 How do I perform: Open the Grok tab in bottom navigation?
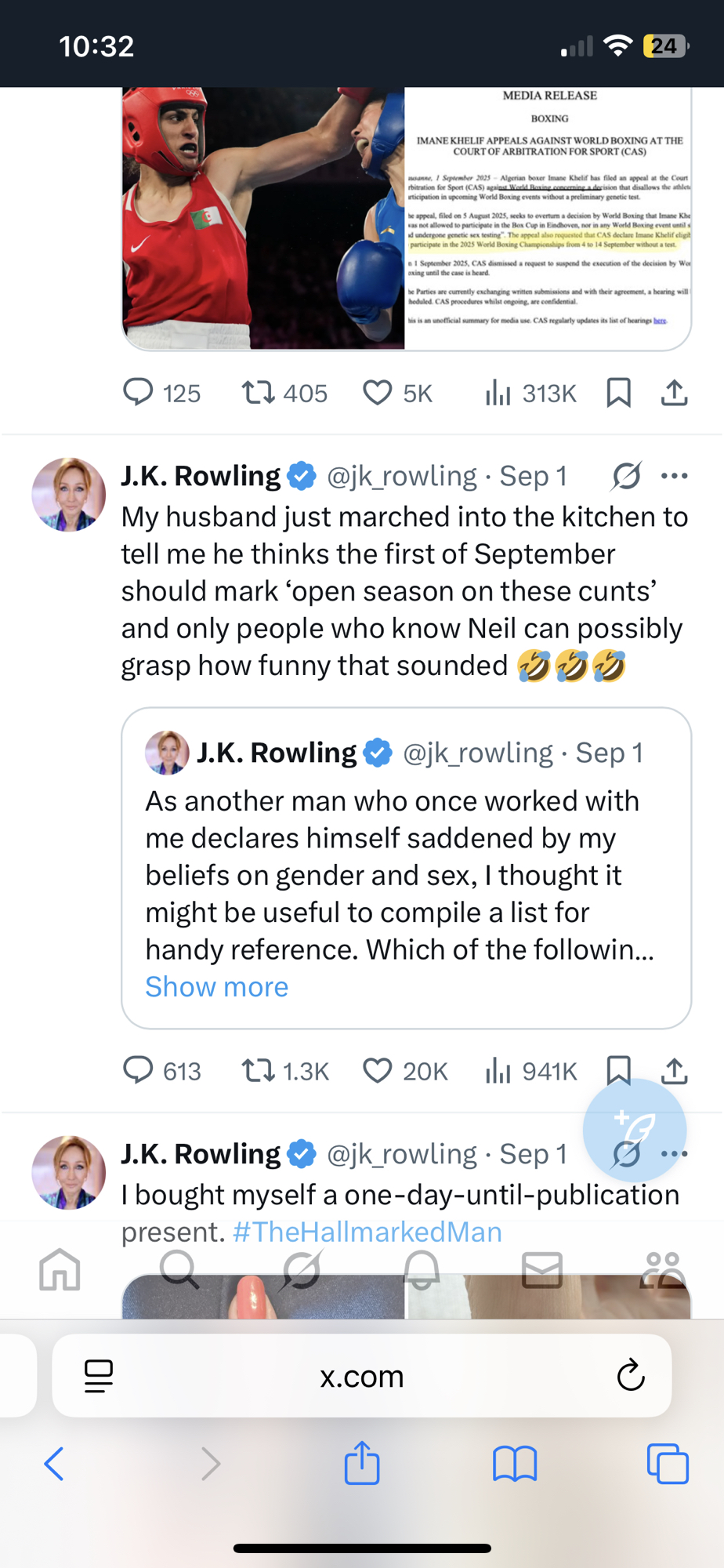(301, 1269)
